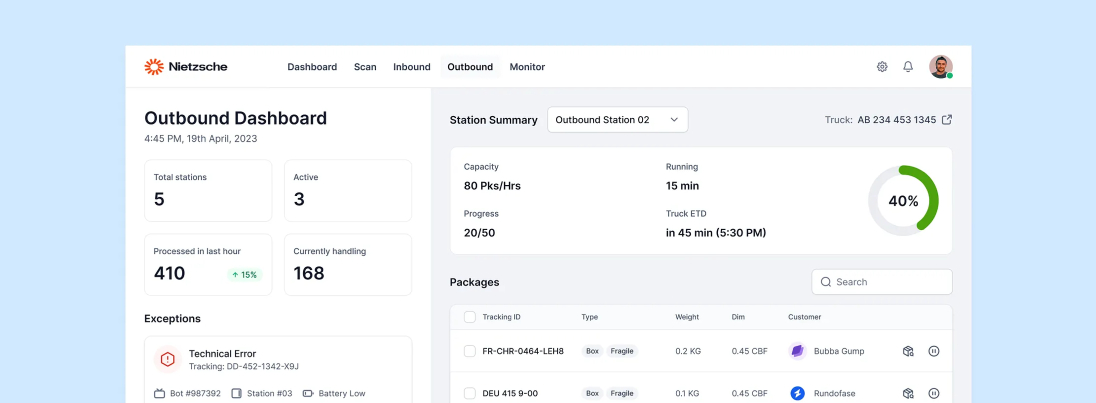Toggle the select-all packages checkbox
Screen dimensions: 1096x403
click(x=470, y=317)
